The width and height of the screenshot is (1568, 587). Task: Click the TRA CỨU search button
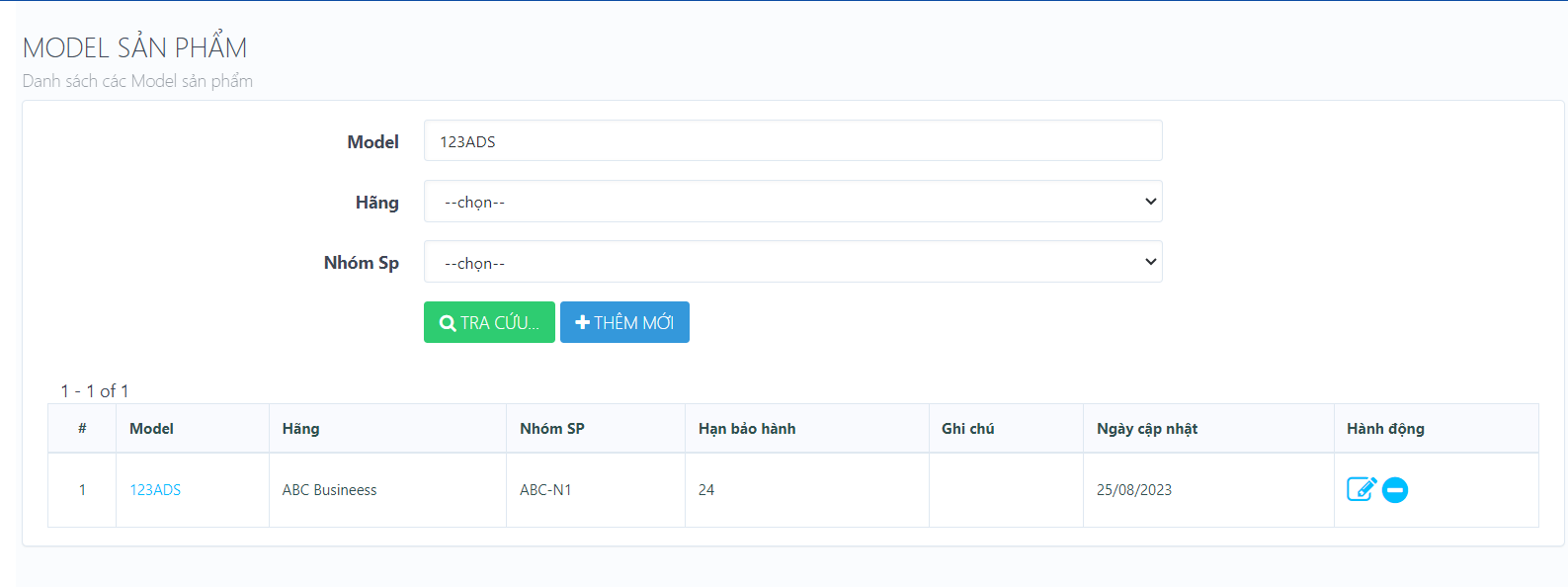pos(489,322)
